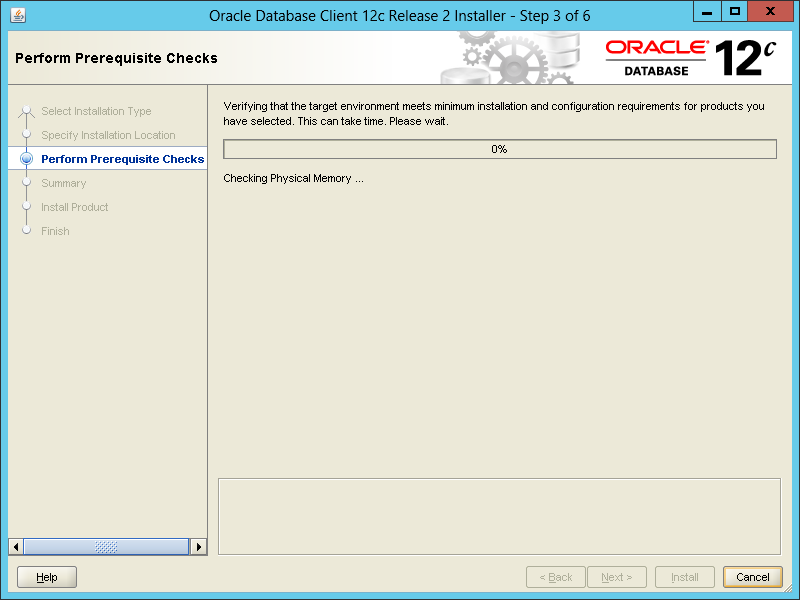Open Help for the installer
Screen dimensions: 800x600
pyautogui.click(x=47, y=577)
